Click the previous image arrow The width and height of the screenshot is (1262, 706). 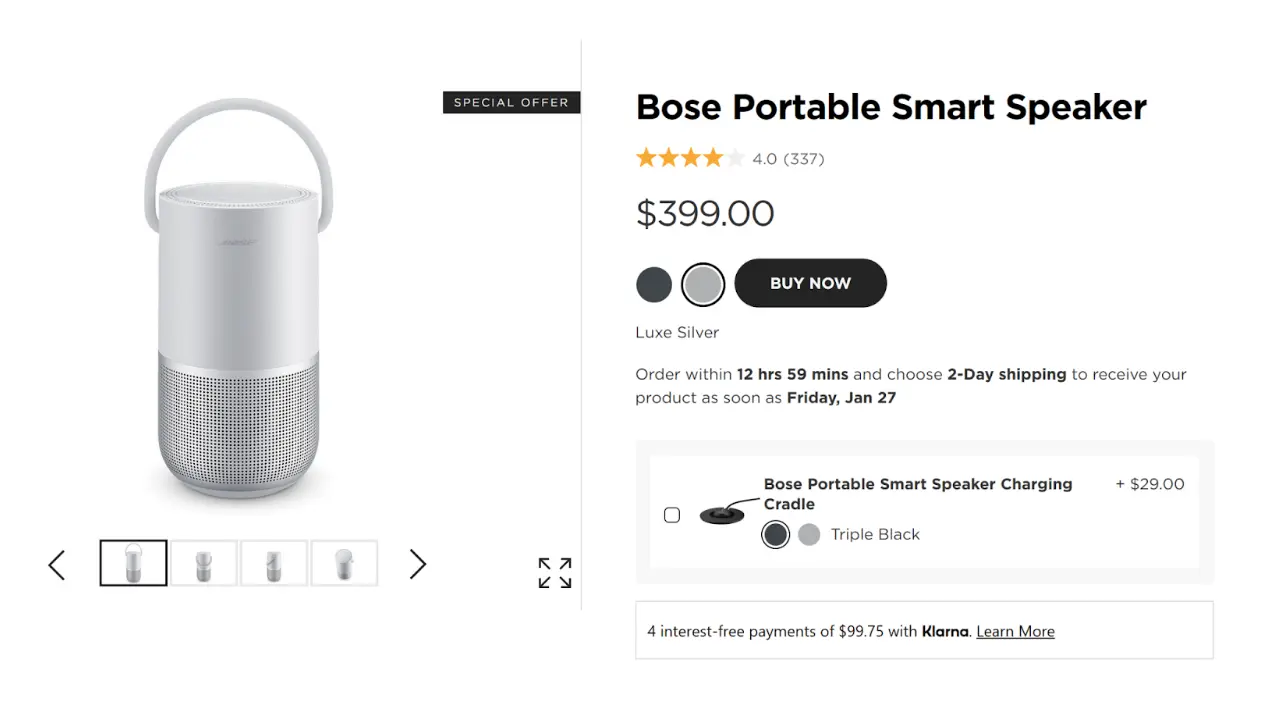[x=56, y=564]
